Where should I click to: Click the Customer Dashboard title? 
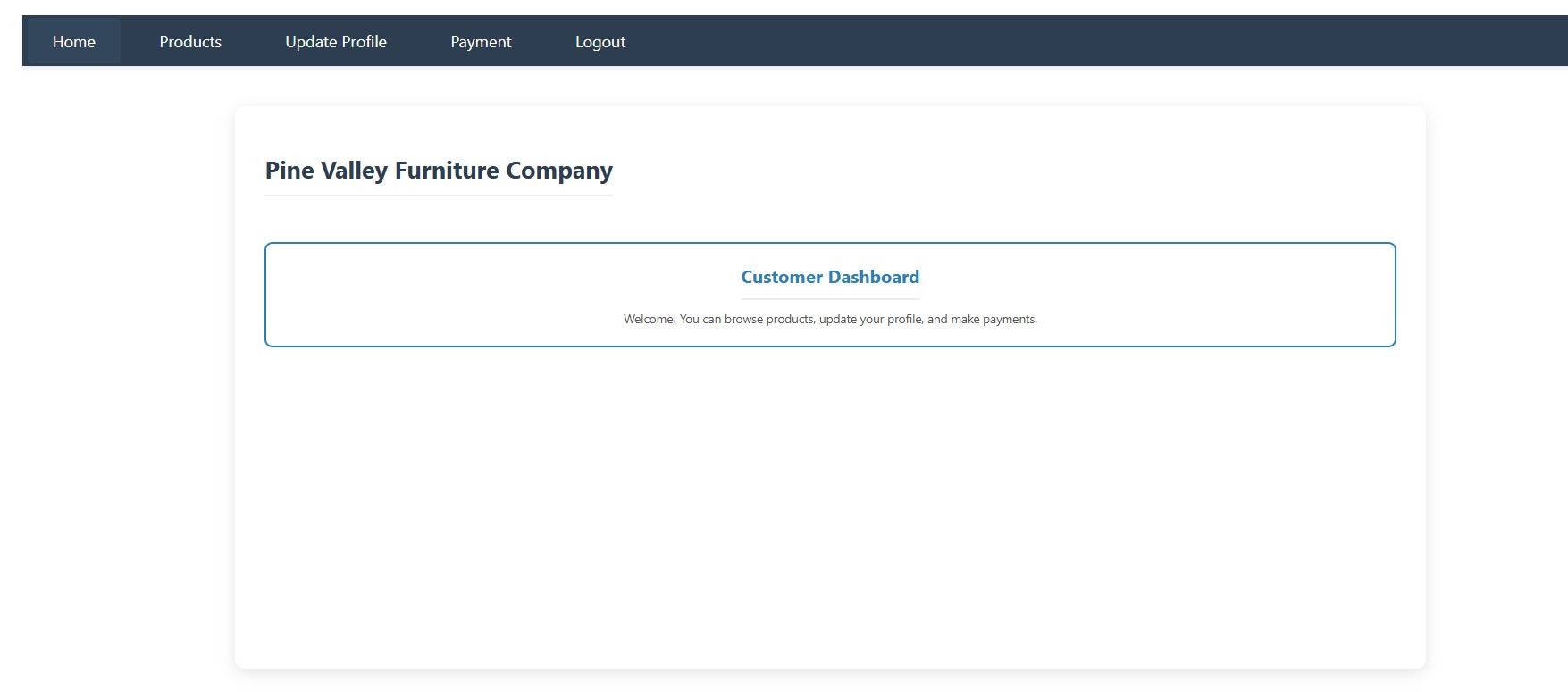(830, 277)
